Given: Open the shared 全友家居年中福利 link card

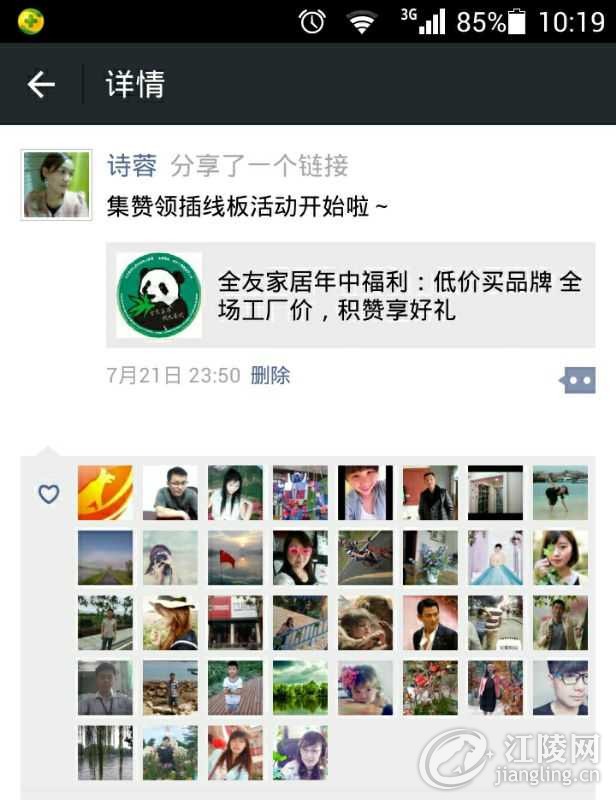Looking at the screenshot, I should pos(351,295).
